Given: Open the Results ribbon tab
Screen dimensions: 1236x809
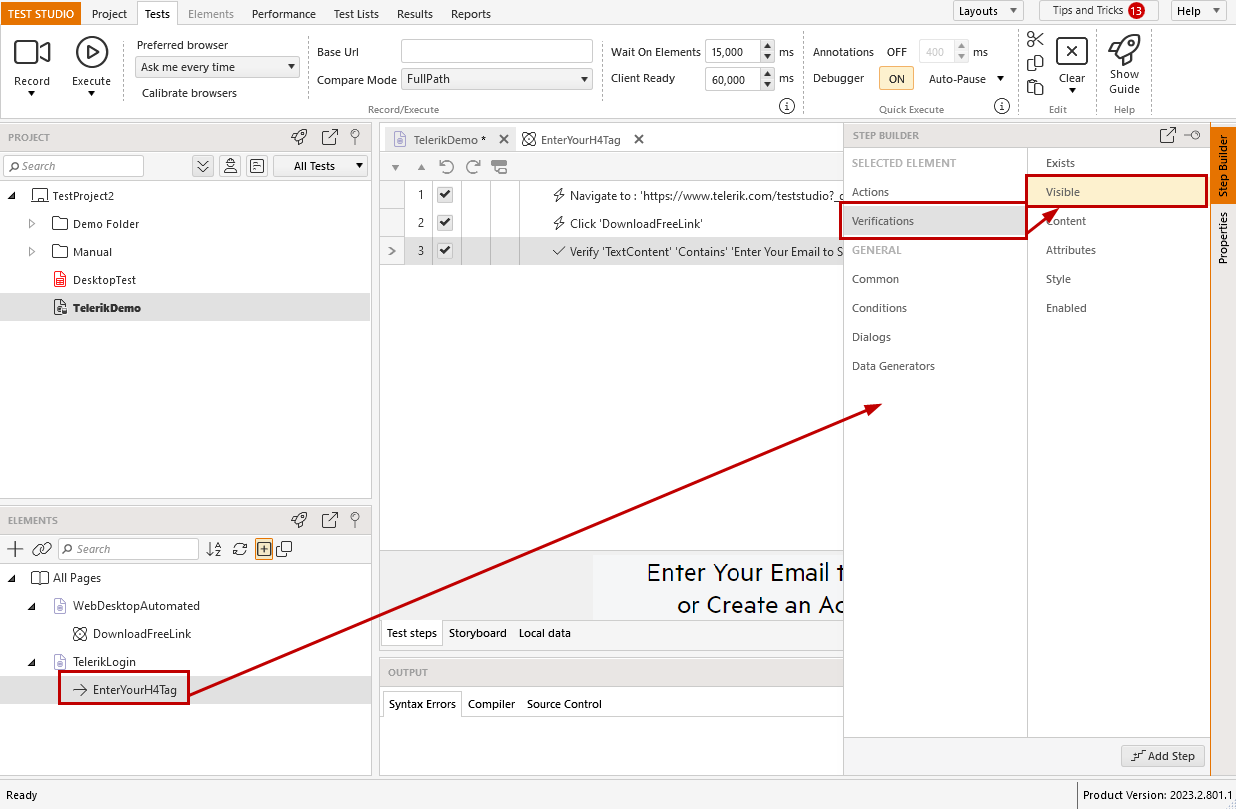Looking at the screenshot, I should pyautogui.click(x=415, y=14).
